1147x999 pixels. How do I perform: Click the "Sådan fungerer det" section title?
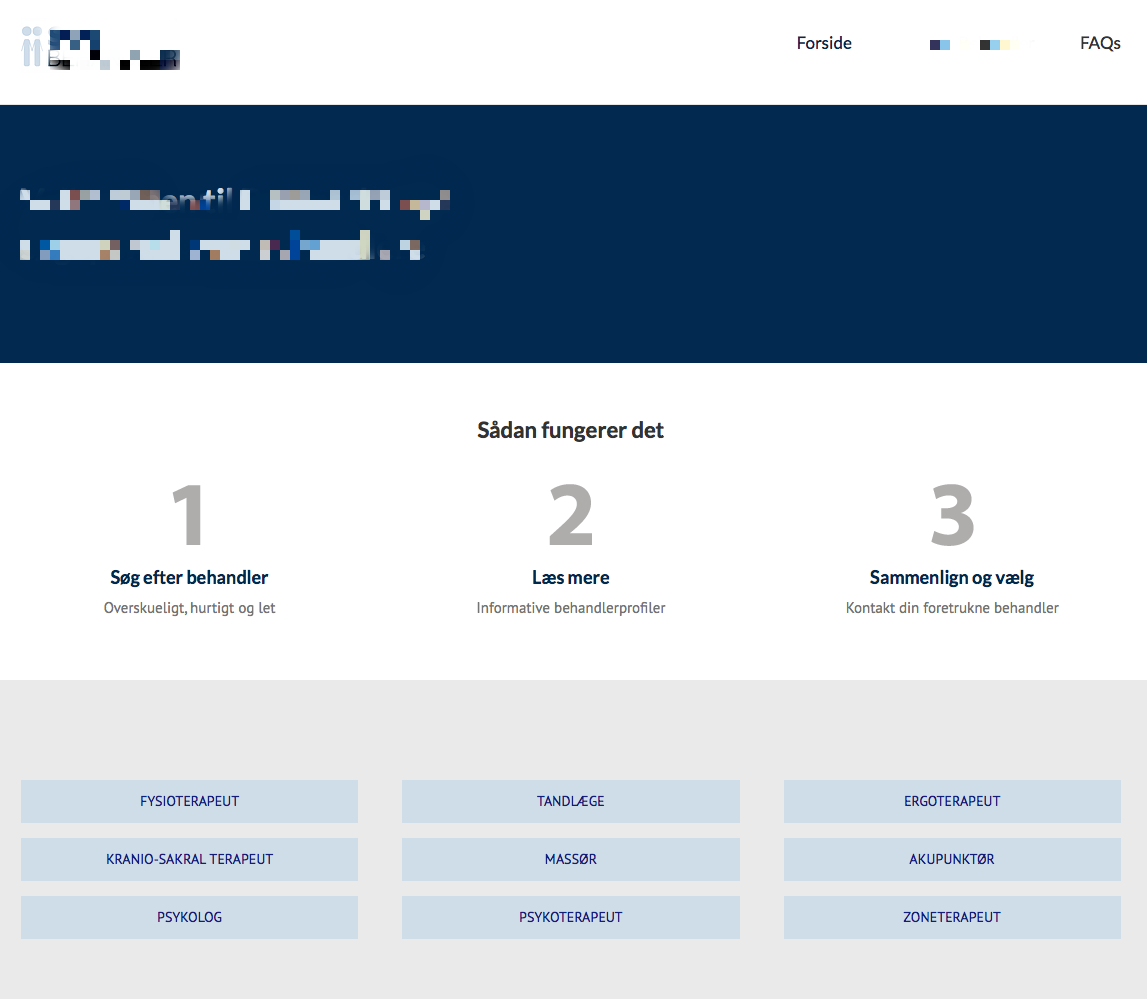coord(570,430)
